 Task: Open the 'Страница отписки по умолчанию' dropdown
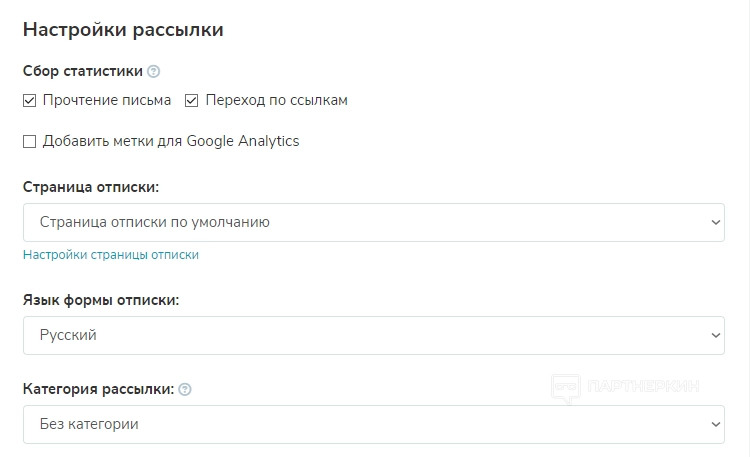pos(373,222)
